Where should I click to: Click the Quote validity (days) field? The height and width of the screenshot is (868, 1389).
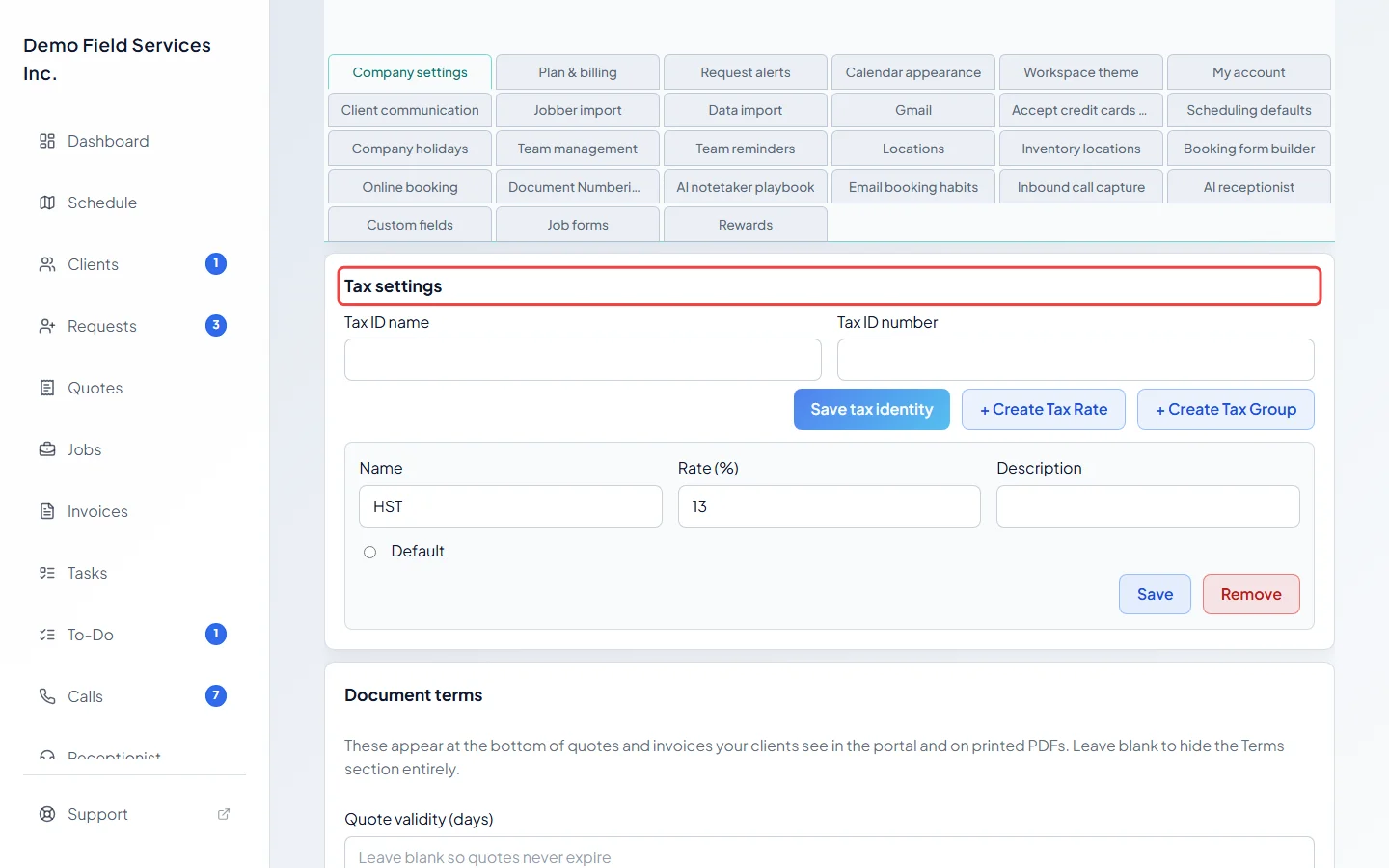click(x=830, y=853)
